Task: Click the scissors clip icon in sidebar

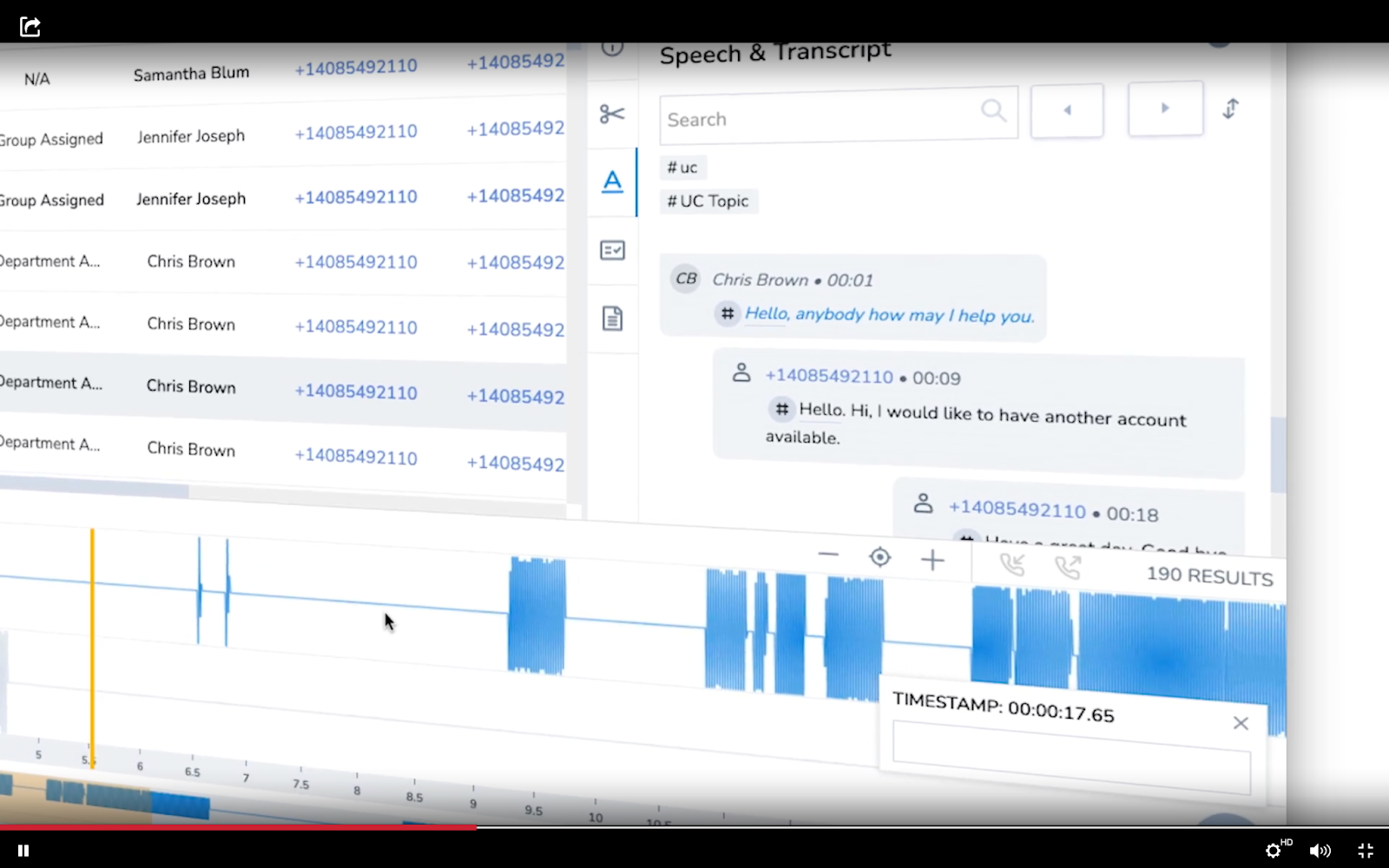Action: [x=612, y=114]
